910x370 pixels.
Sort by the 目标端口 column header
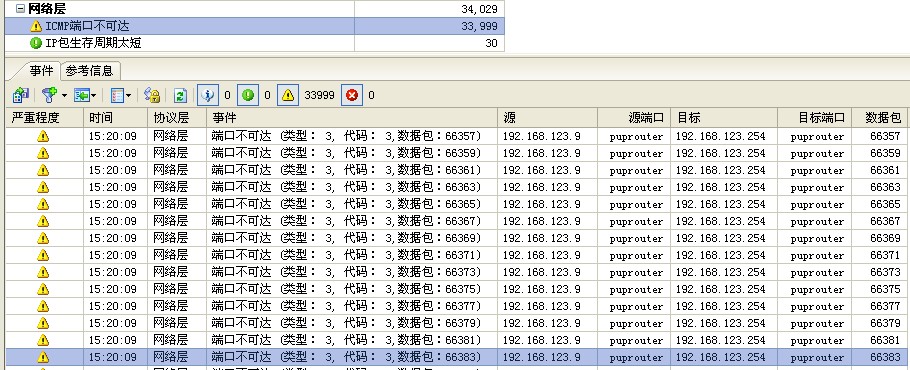[815, 118]
